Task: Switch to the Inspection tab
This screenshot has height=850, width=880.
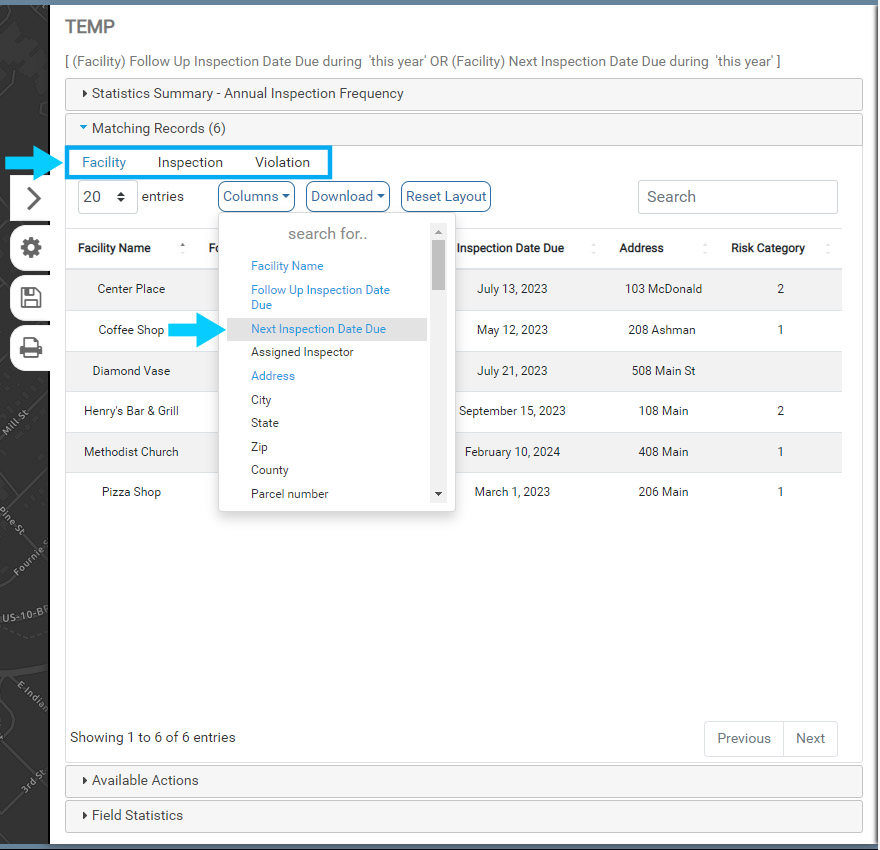Action: pyautogui.click(x=190, y=162)
